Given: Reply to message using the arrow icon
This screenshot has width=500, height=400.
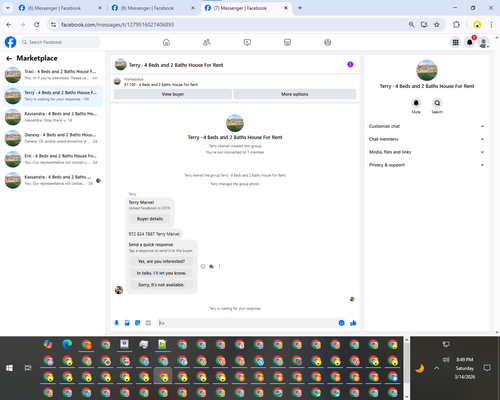Looking at the screenshot, I should pos(211,266).
